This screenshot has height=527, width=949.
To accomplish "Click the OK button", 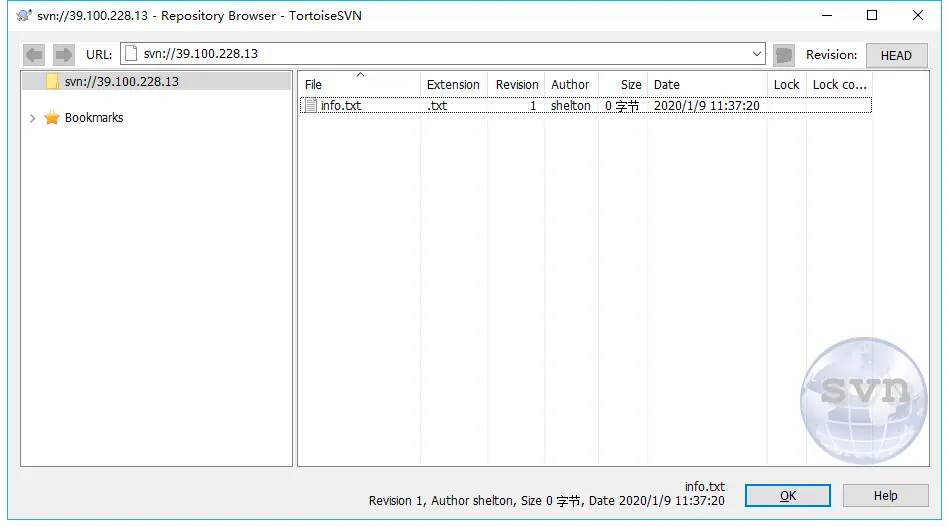I will 787,496.
